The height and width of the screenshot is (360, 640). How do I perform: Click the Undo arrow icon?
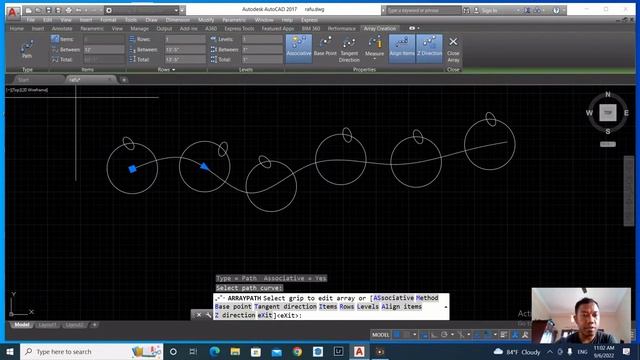pyautogui.click(x=78, y=10)
